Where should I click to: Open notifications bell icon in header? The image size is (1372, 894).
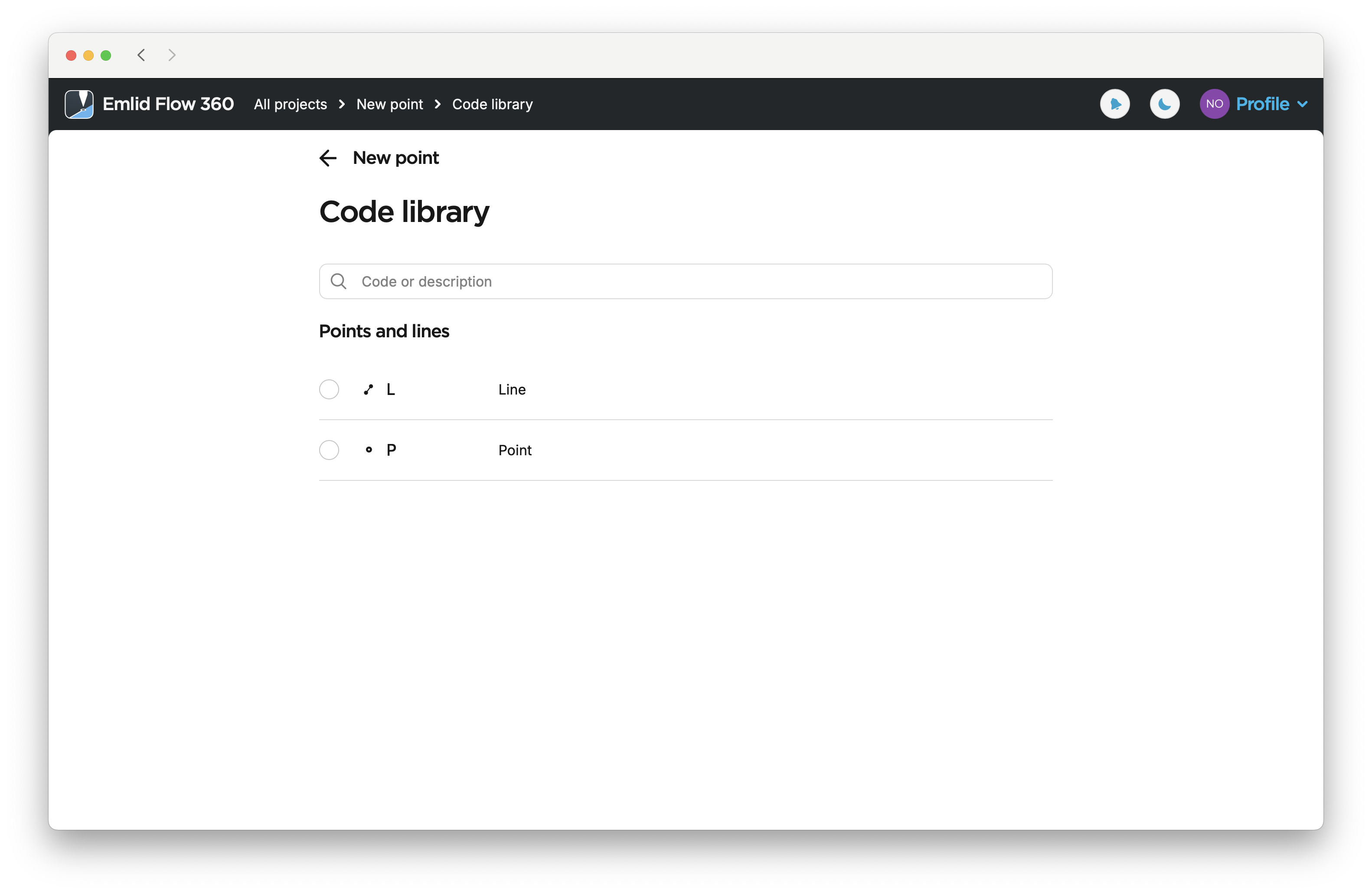coord(1115,104)
